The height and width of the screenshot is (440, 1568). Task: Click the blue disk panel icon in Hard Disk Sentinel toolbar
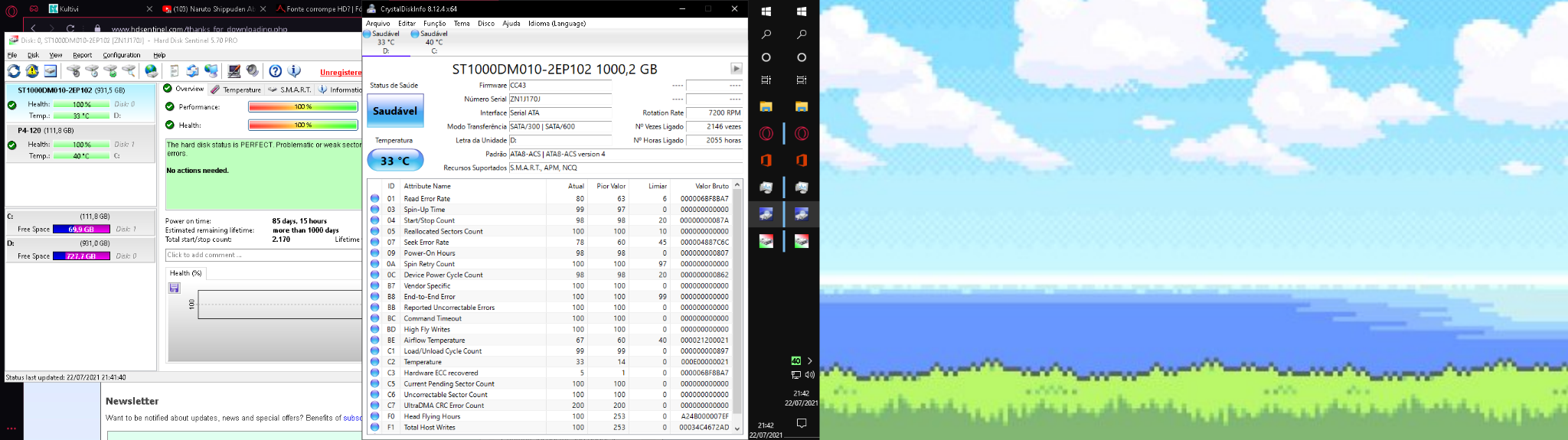[x=51, y=71]
